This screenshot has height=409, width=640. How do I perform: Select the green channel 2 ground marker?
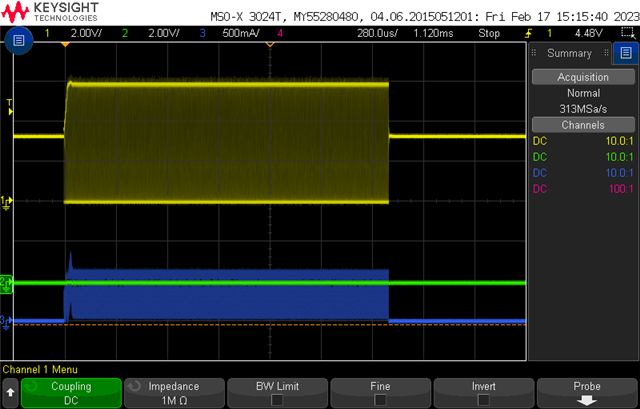6,285
